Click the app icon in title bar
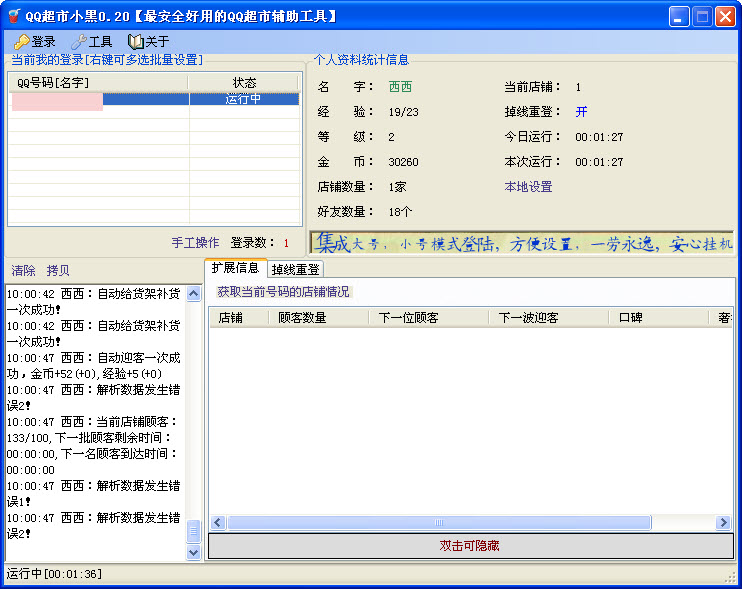 pos(15,16)
